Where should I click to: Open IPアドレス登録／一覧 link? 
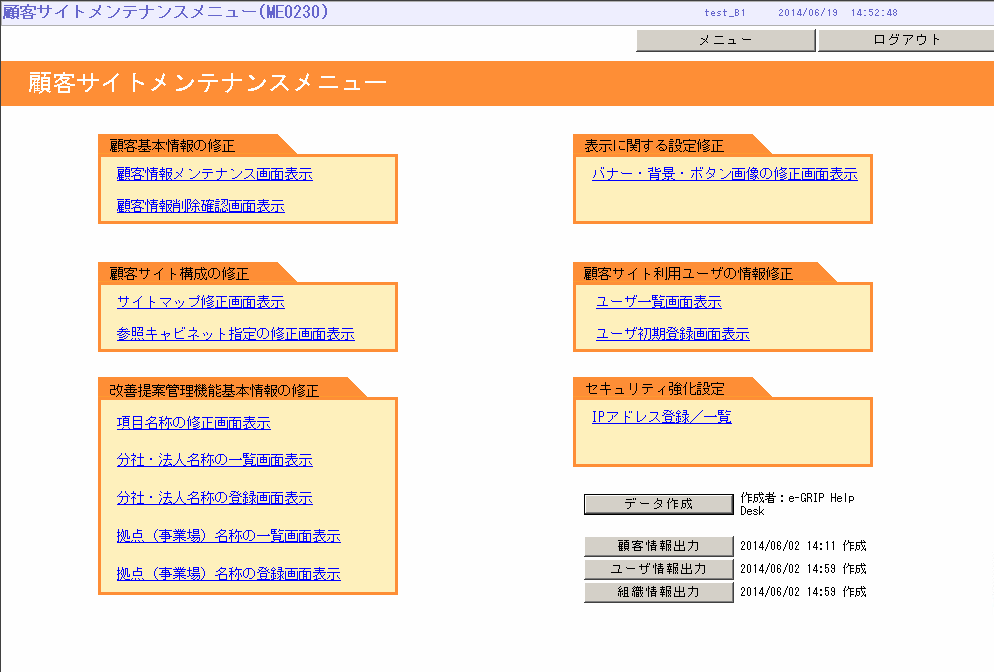(x=662, y=417)
